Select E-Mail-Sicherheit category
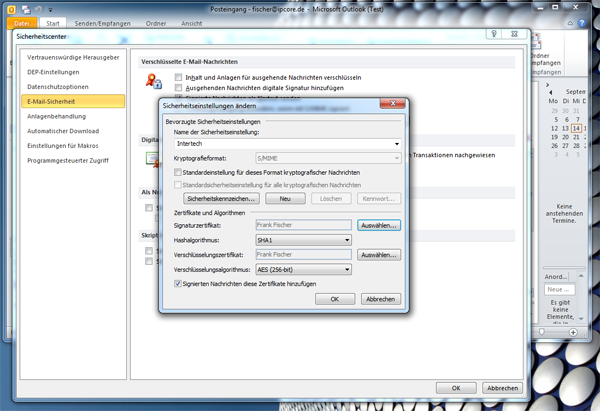This screenshot has height=411, width=600. click(73, 101)
